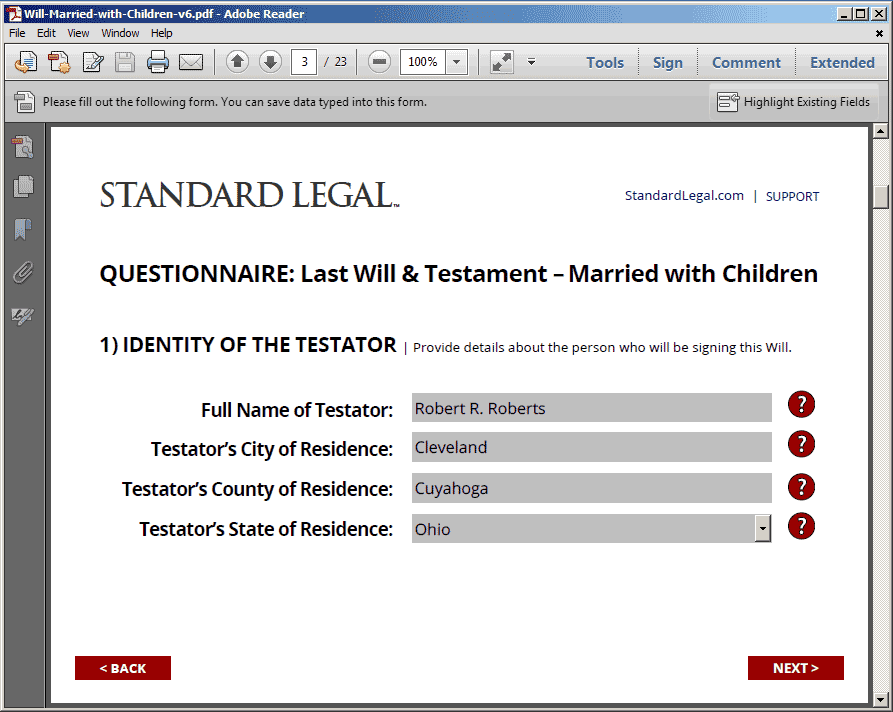This screenshot has height=712, width=893.
Task: Click the form document icon in message bar
Action: (x=24, y=102)
